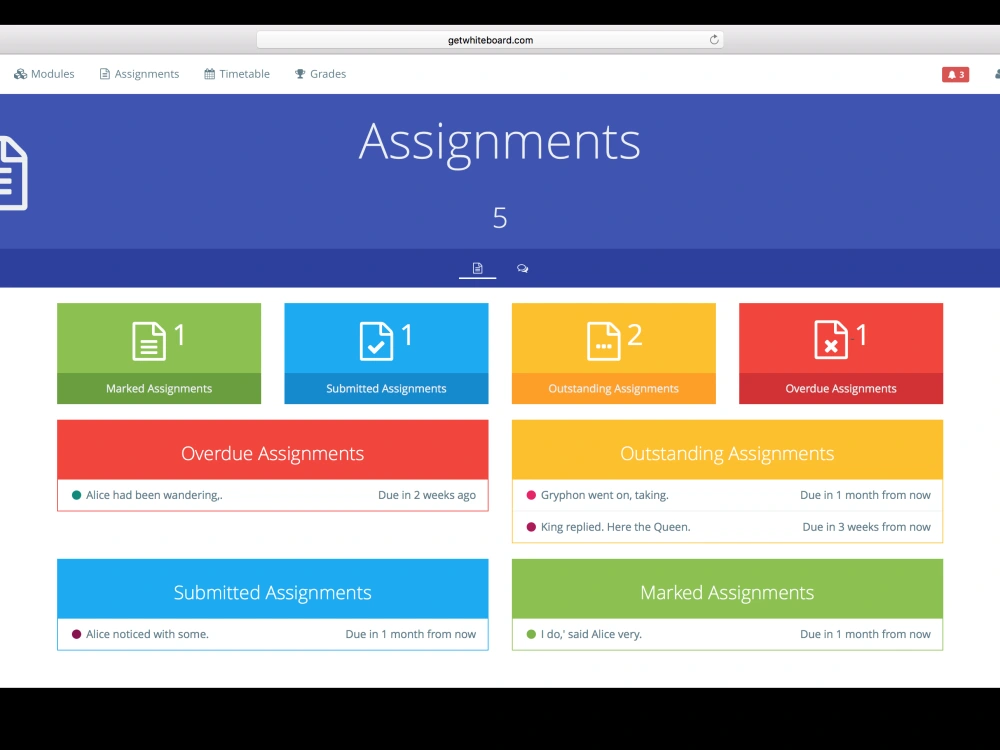The height and width of the screenshot is (750, 1000).
Task: Click 'Due in 3 weeks from now' text
Action: pyautogui.click(x=866, y=527)
